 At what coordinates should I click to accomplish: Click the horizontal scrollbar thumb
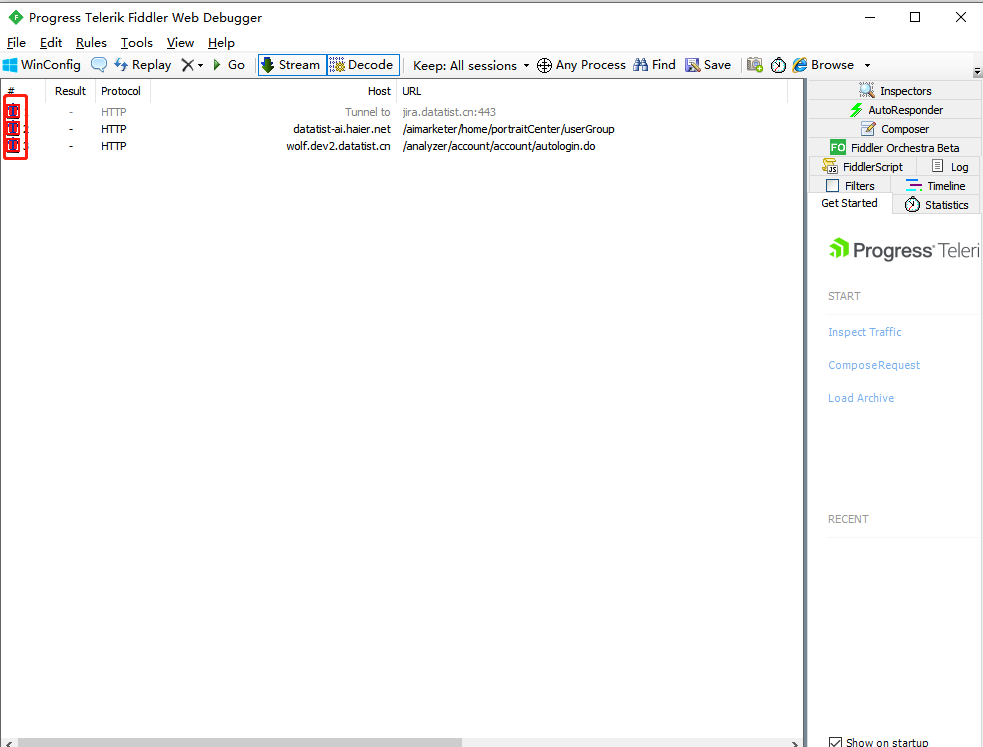coord(240,742)
